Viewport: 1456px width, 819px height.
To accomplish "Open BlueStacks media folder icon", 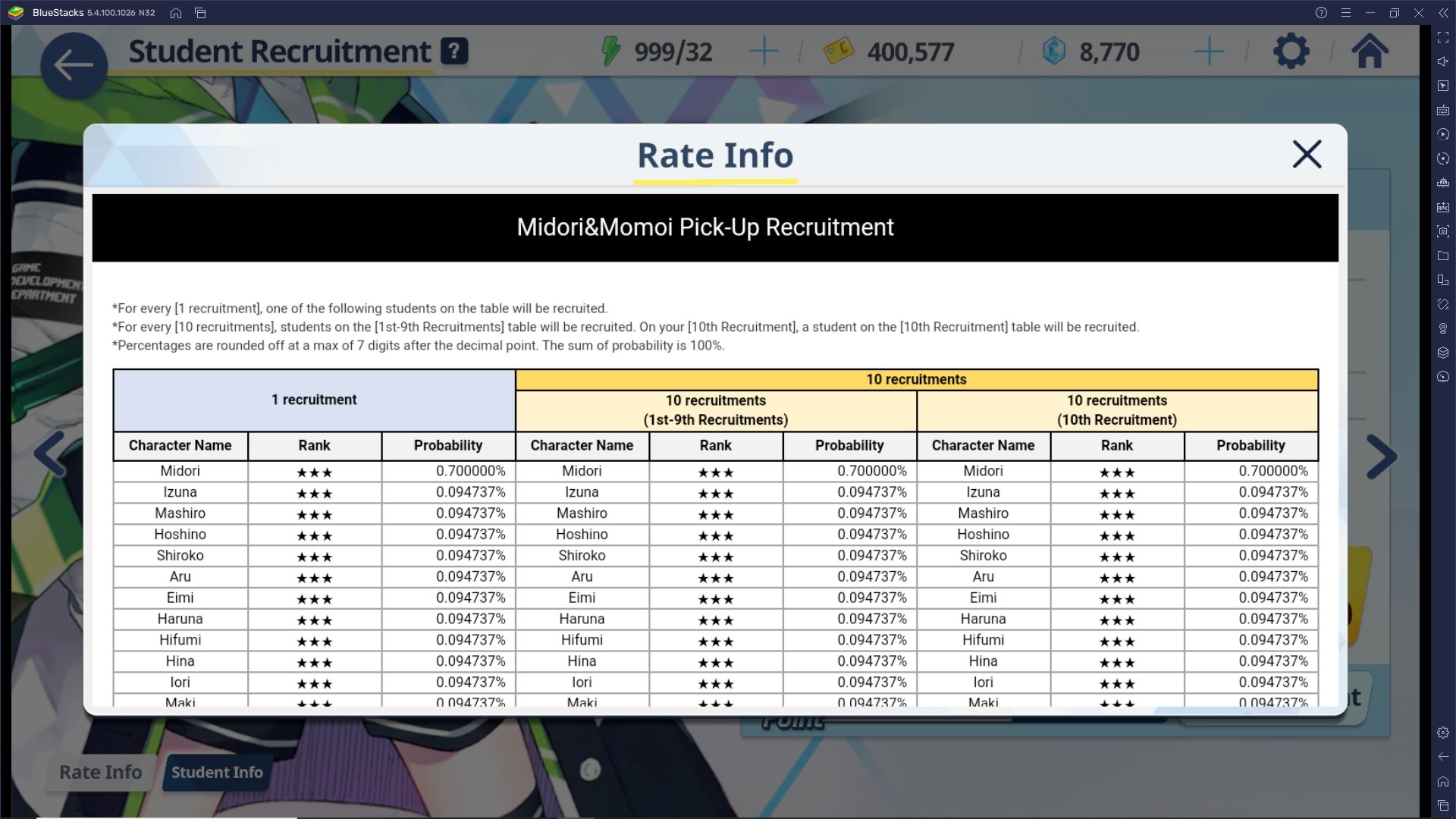I will pyautogui.click(x=1442, y=256).
